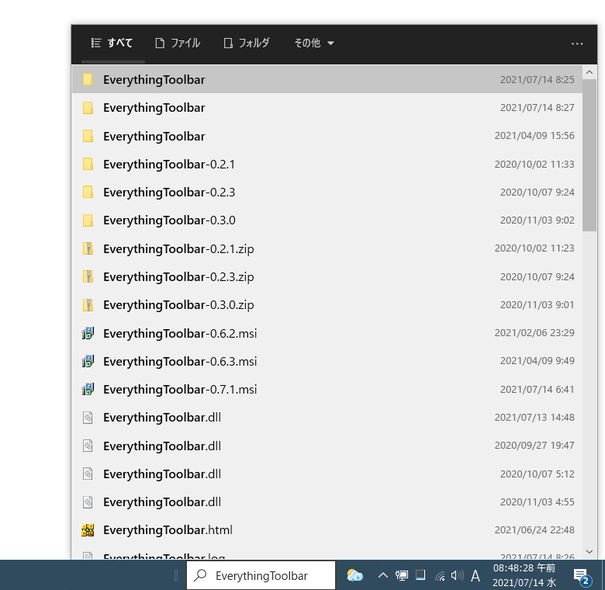This screenshot has width=605, height=590.
Task: Click the results scrollbar down arrow
Action: 589,552
